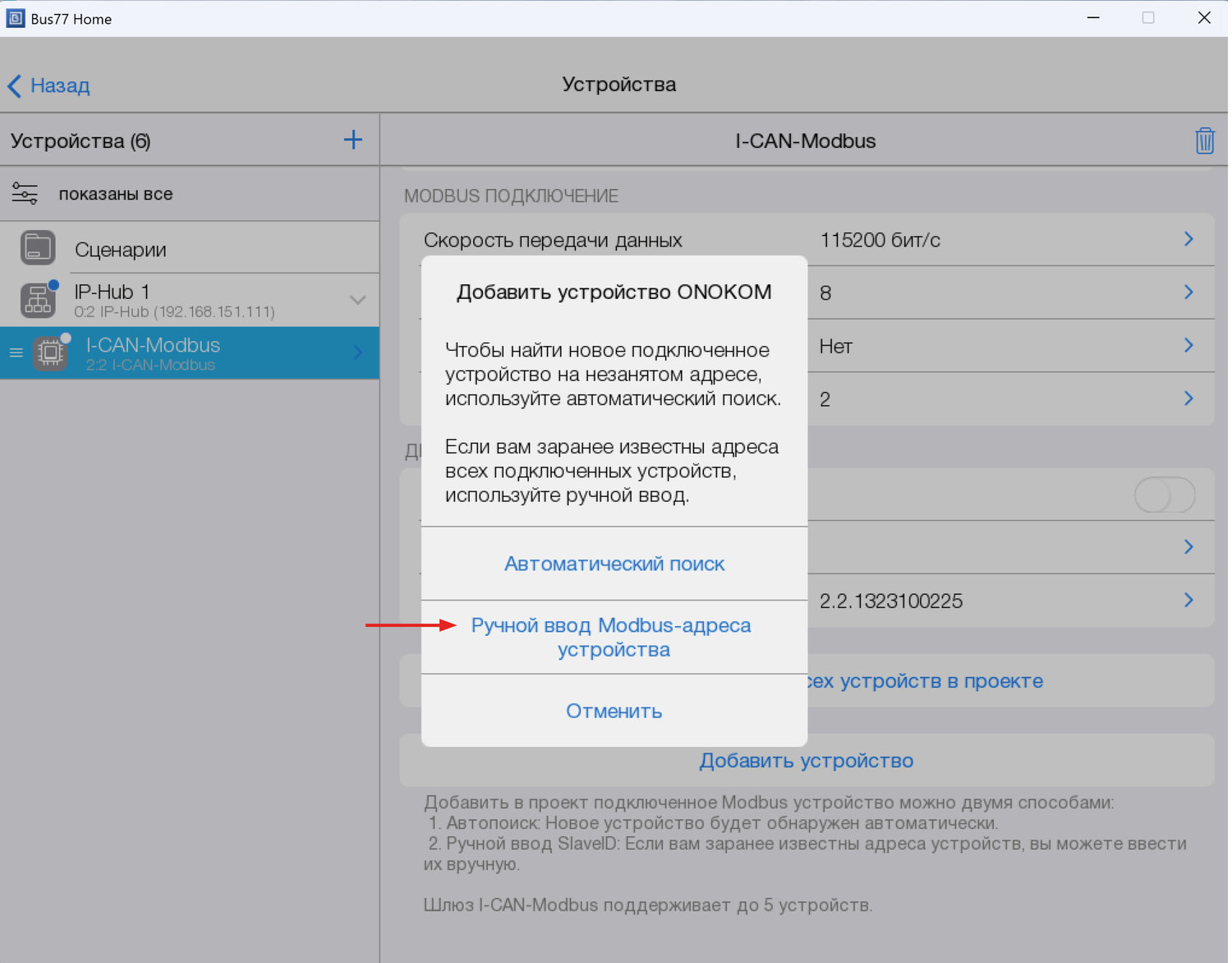Toggle the switch in the settings panel
Screen dimensions: 1232x963
[x=1164, y=495]
